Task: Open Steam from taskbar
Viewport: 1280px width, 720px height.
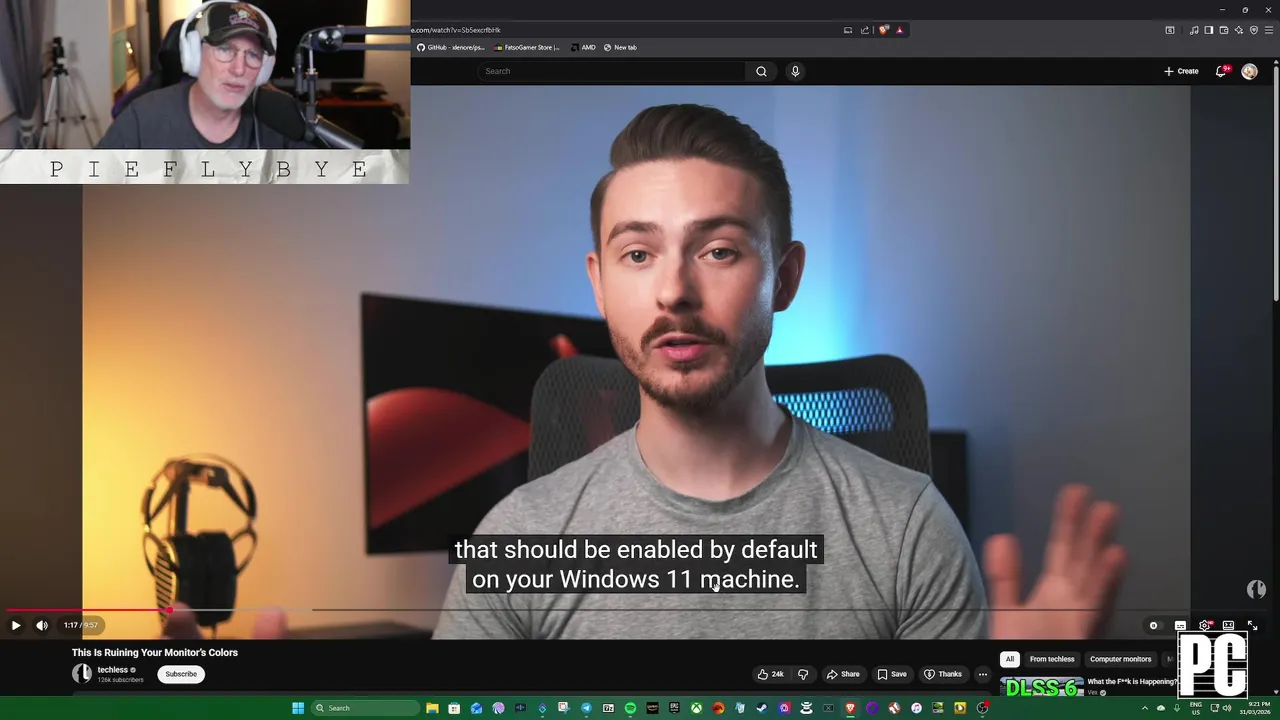Action: click(762, 708)
